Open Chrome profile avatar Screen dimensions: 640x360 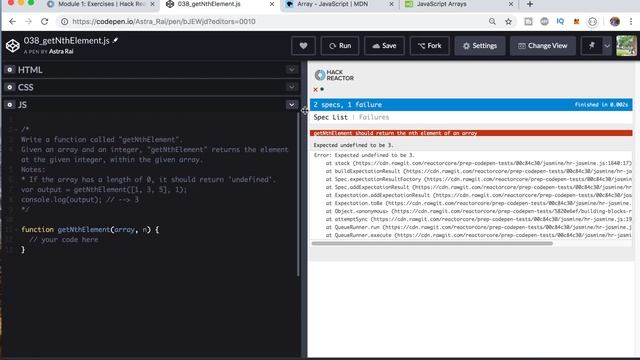coord(615,22)
